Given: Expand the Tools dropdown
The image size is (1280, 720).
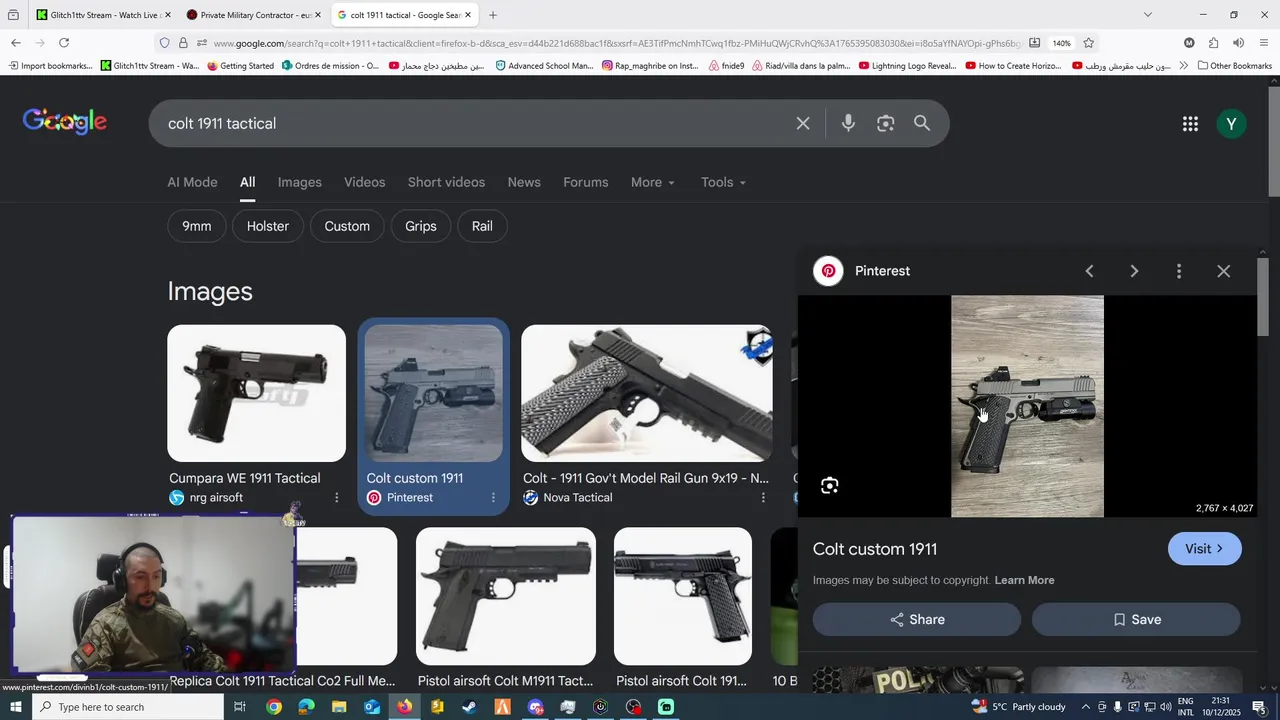Looking at the screenshot, I should point(723,182).
